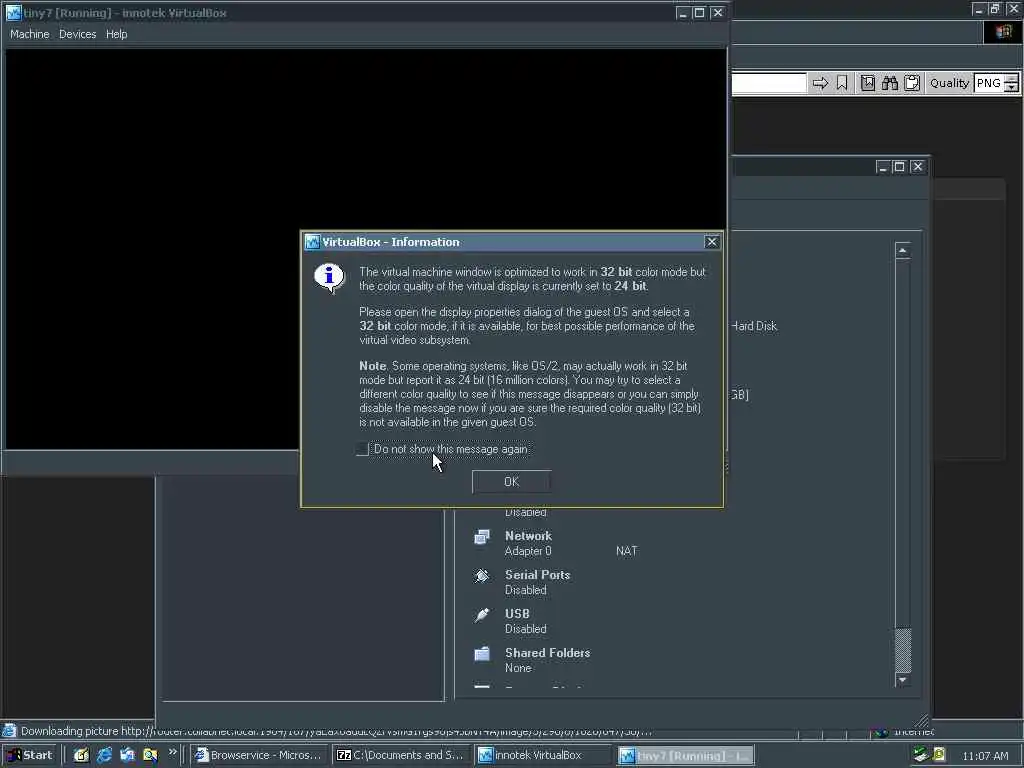1024x768 pixels.
Task: Click the network connection tray icon
Action: point(920,755)
